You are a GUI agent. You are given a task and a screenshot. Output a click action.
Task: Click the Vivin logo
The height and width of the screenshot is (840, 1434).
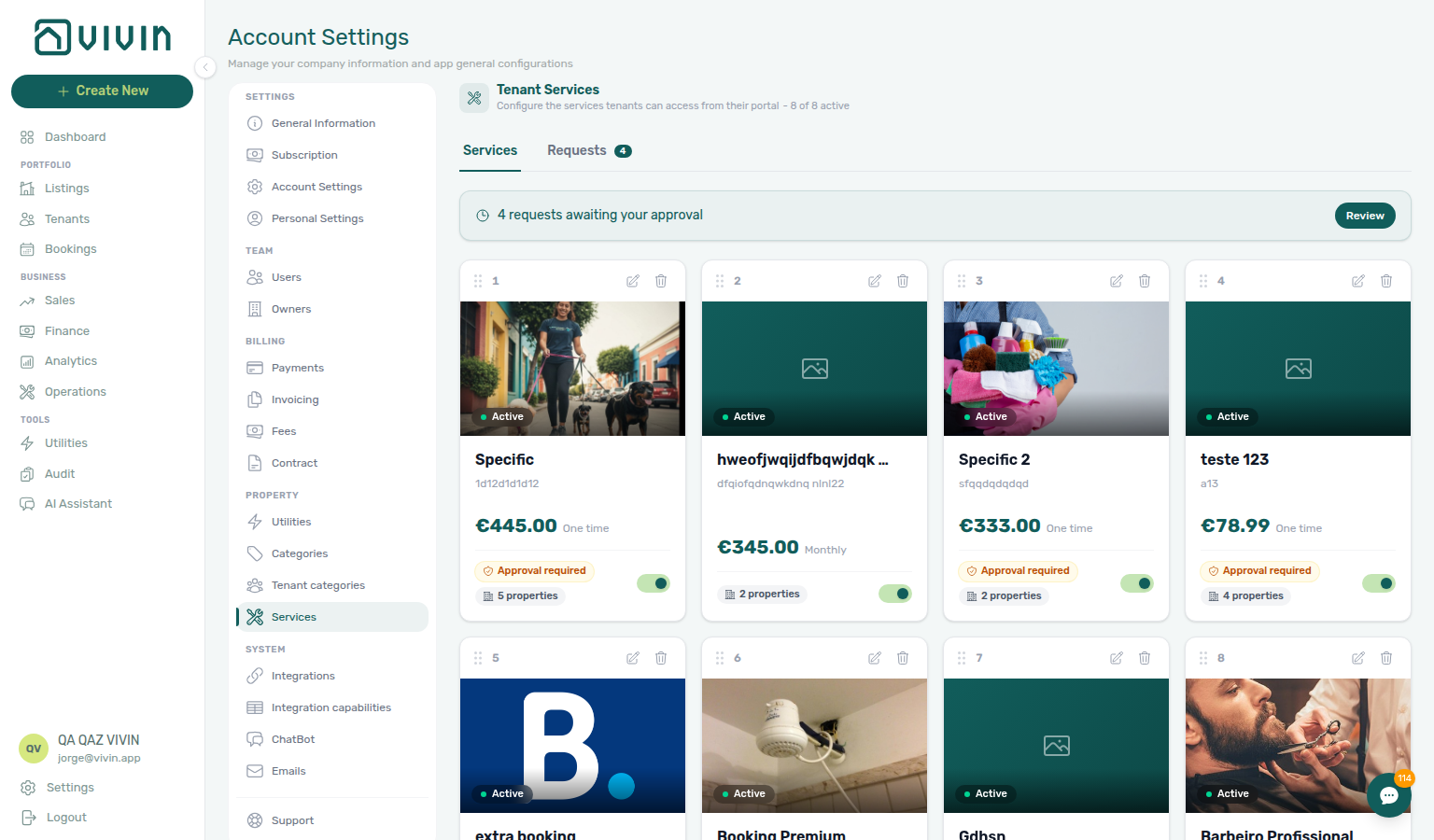[103, 37]
